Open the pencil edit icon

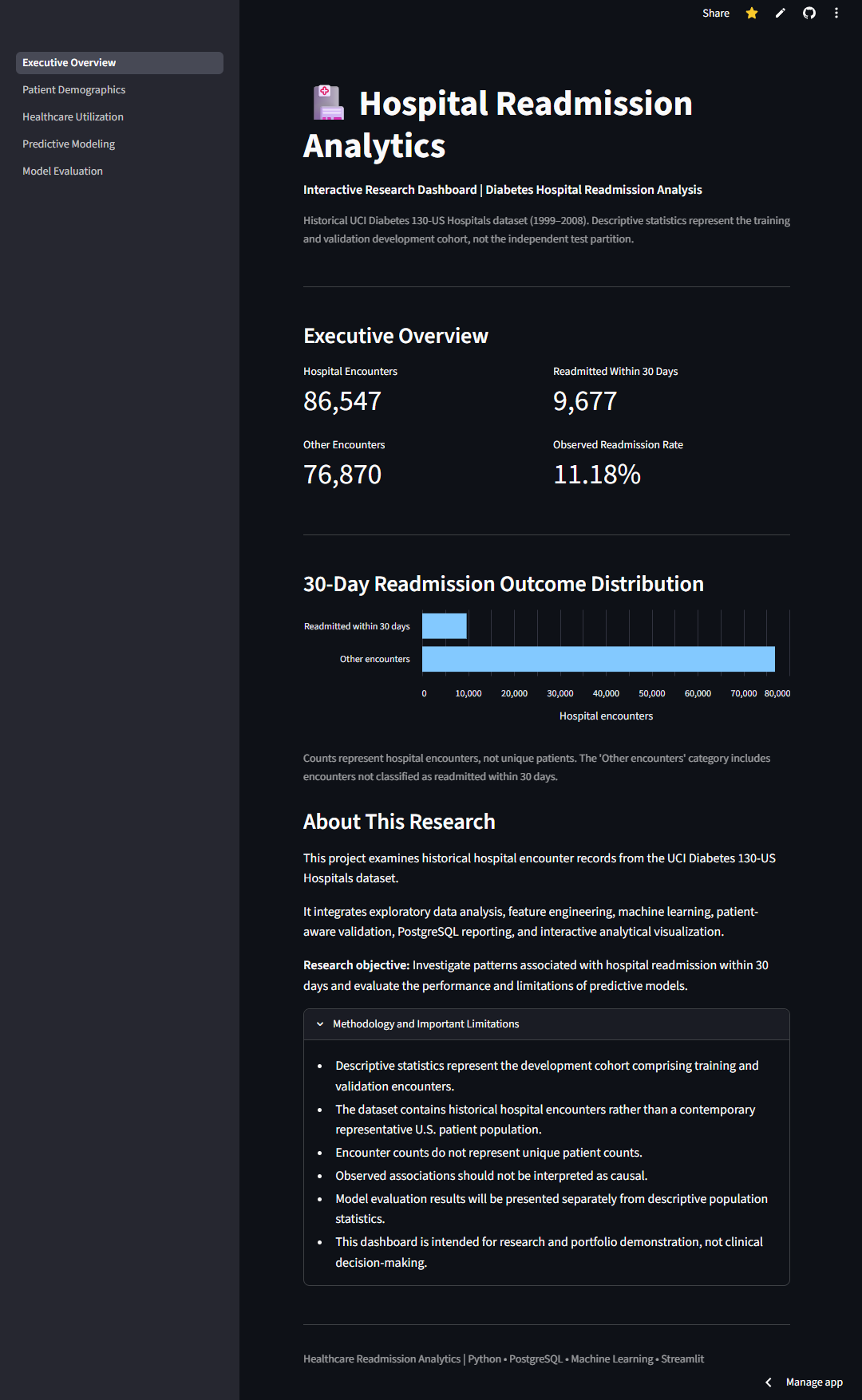pyautogui.click(x=781, y=14)
